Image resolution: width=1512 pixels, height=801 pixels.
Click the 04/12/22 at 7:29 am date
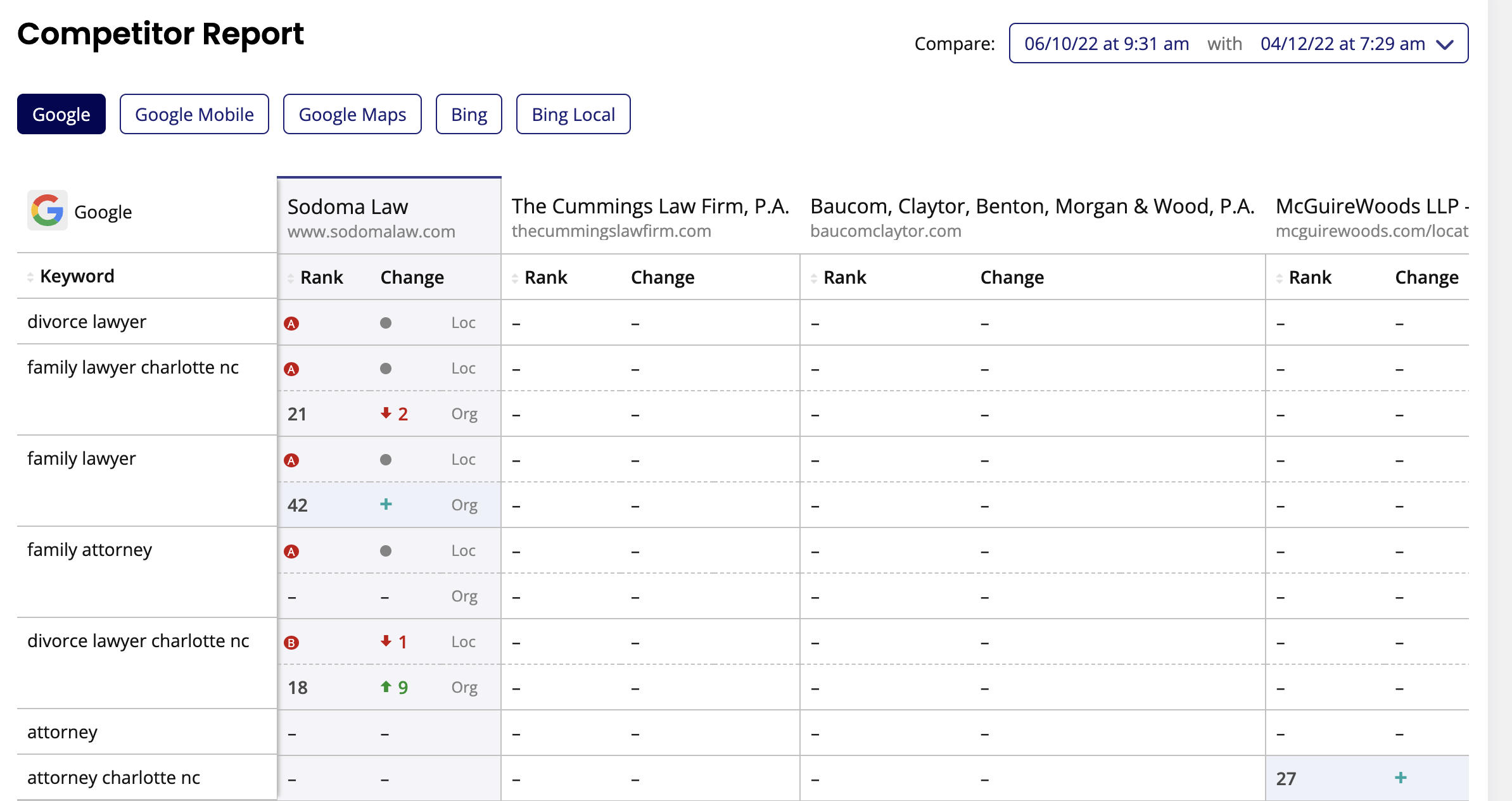[x=1343, y=44]
